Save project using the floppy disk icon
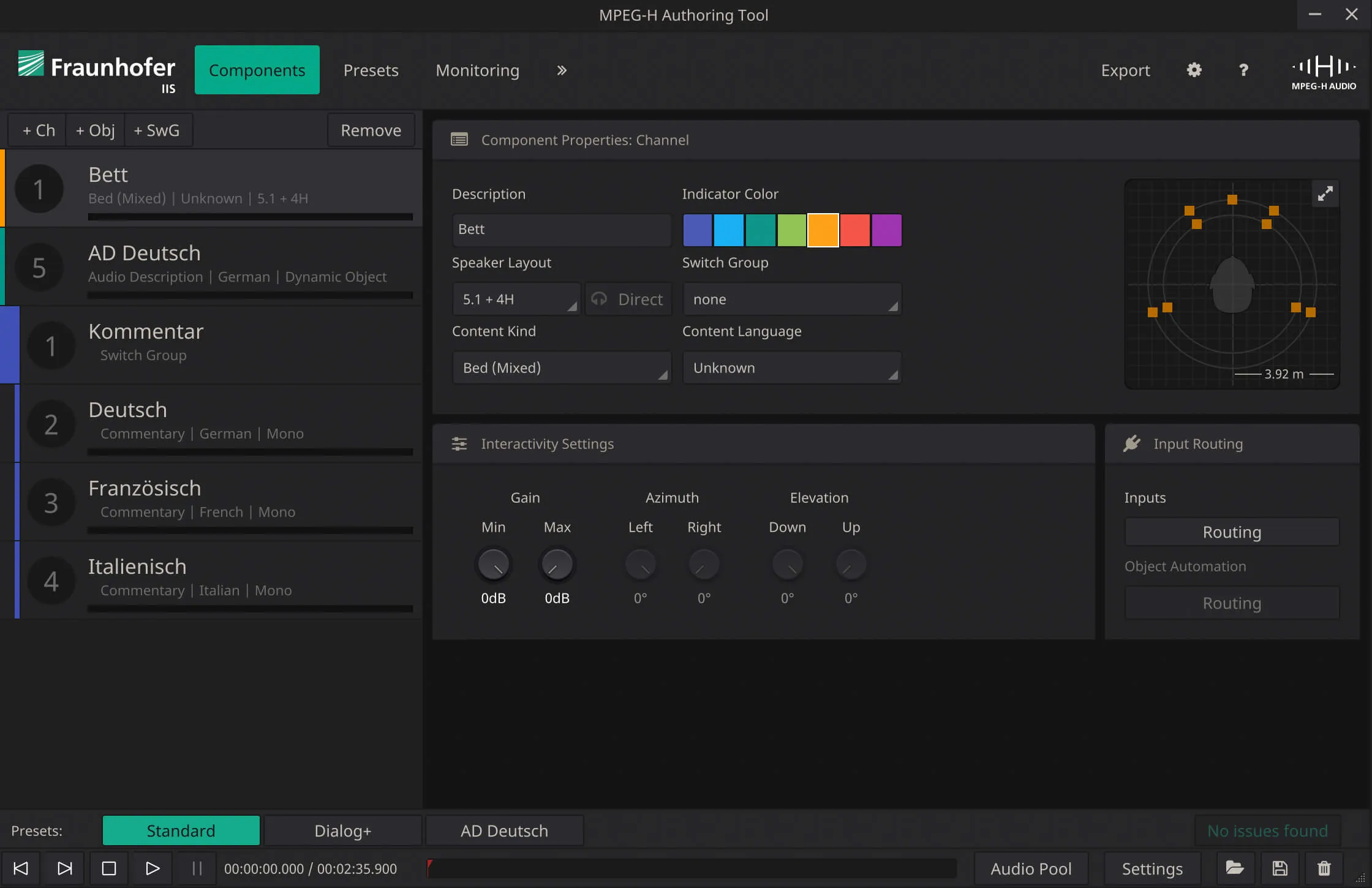Screen dimensions: 1372x888 pyautogui.click(x=1280, y=868)
